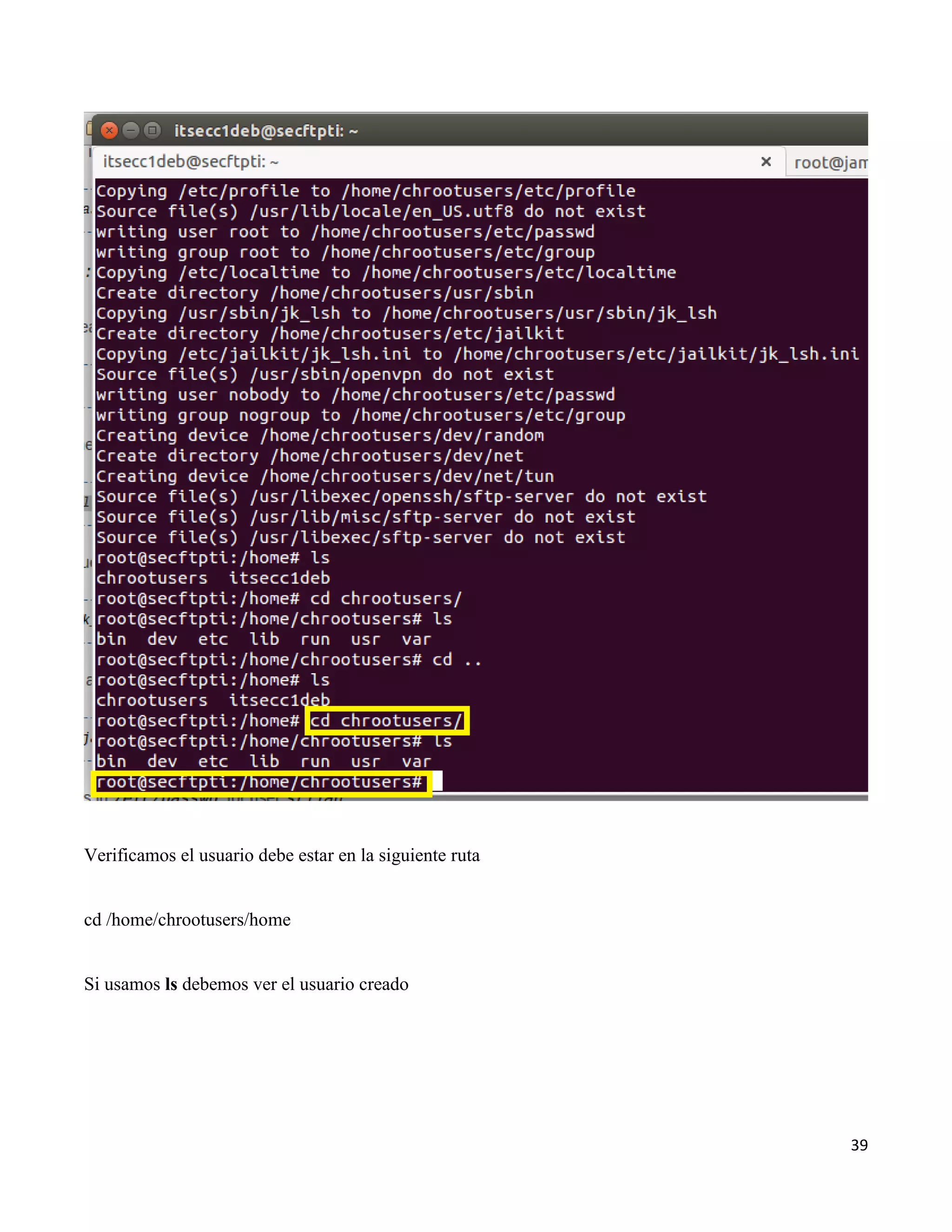The height and width of the screenshot is (1232, 952).
Task: Click the highlighted cd chrootusers/ command
Action: (386, 721)
